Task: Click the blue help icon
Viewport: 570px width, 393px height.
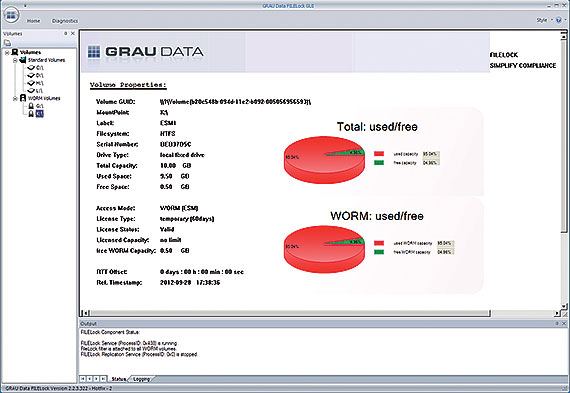Action: tap(559, 20)
